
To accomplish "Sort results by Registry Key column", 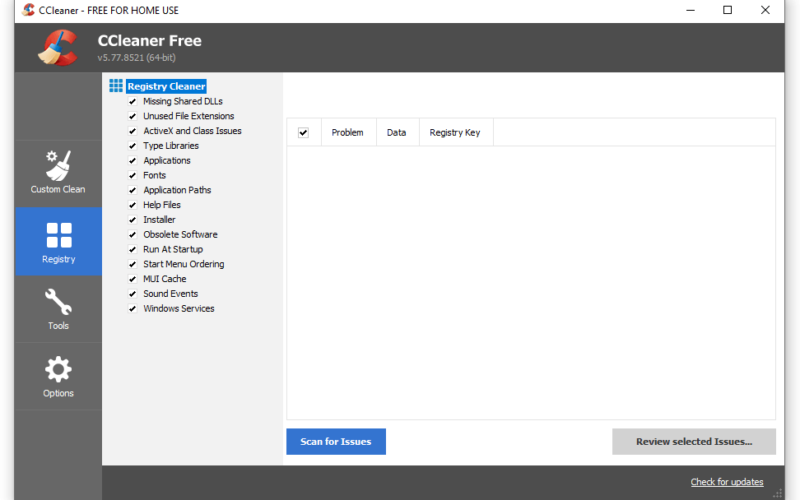I will (456, 133).
